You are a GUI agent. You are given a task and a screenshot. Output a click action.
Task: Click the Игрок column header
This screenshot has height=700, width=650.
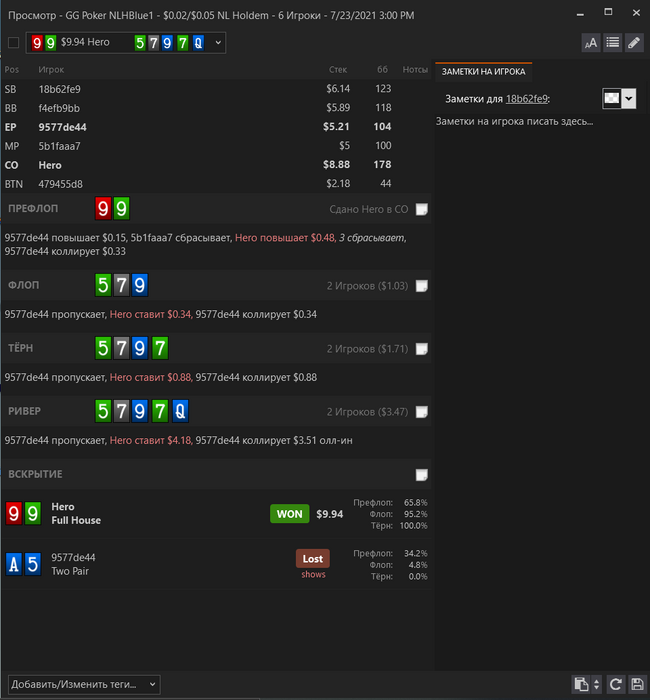pyautogui.click(x=51, y=70)
